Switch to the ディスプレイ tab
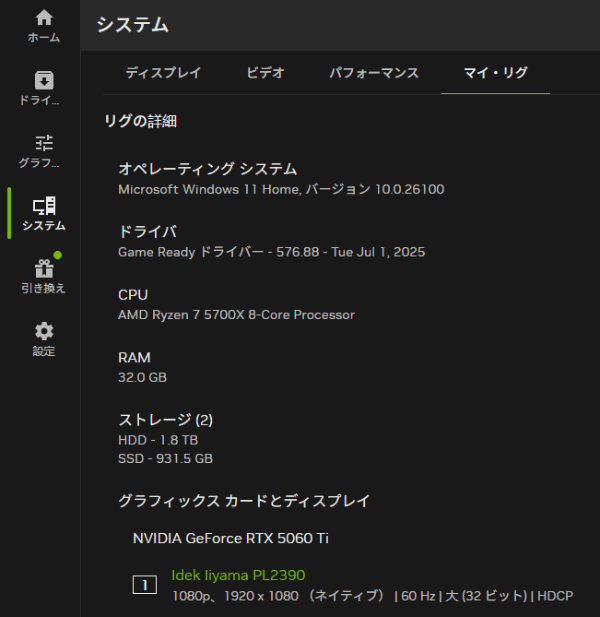The height and width of the screenshot is (617, 600). [163, 73]
